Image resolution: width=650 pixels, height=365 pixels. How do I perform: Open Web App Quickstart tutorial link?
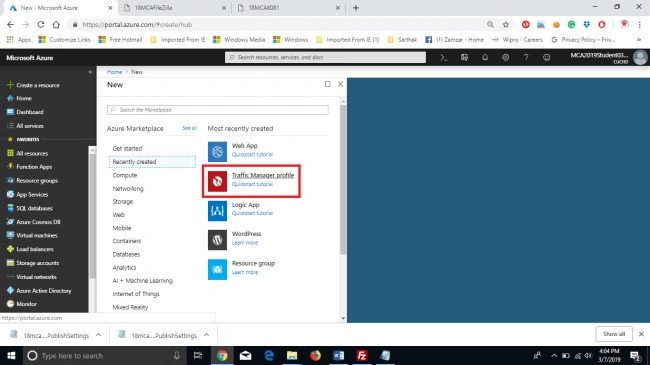tap(252, 155)
